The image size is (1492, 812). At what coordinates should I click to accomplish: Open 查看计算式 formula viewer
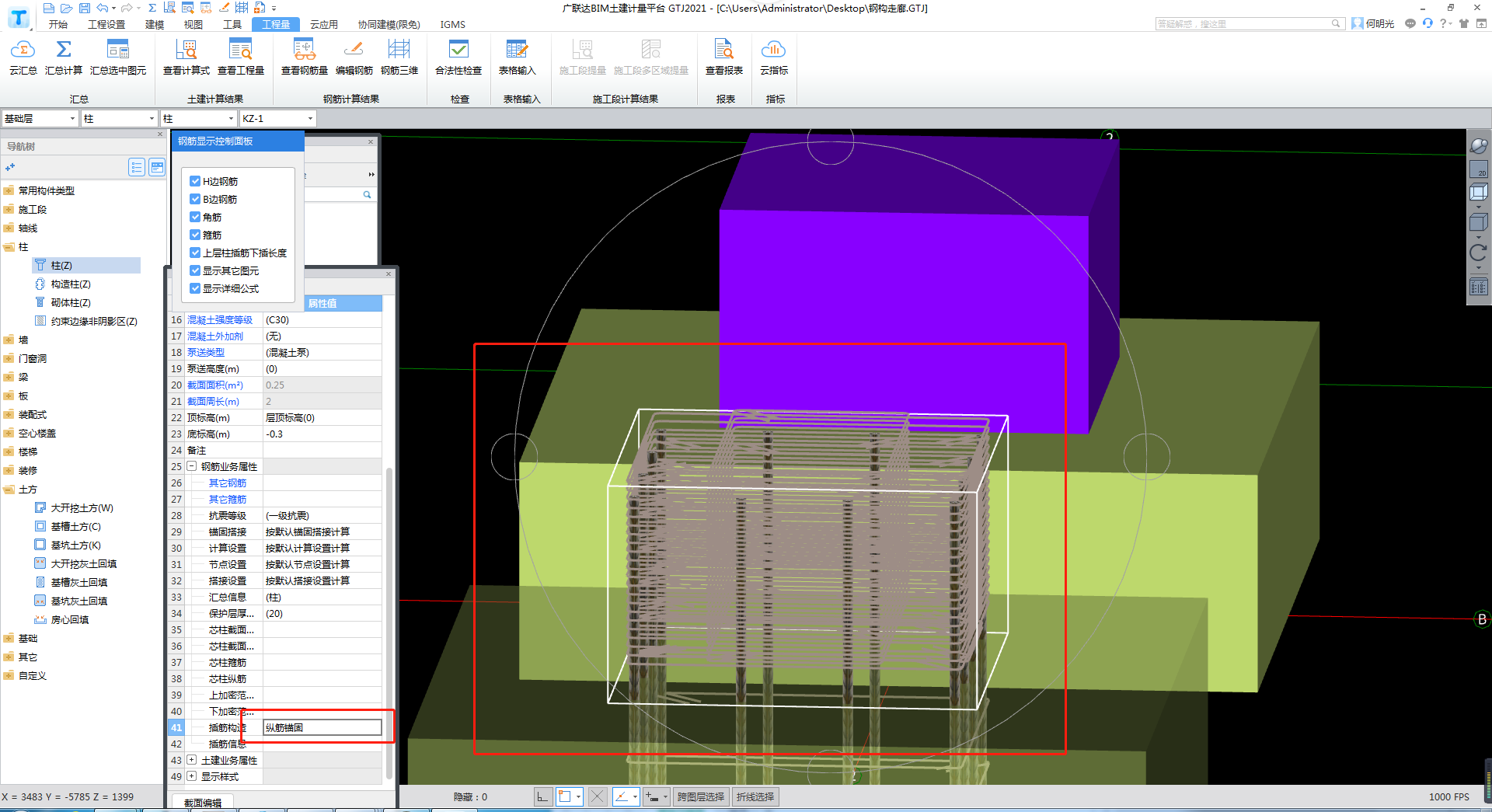186,58
